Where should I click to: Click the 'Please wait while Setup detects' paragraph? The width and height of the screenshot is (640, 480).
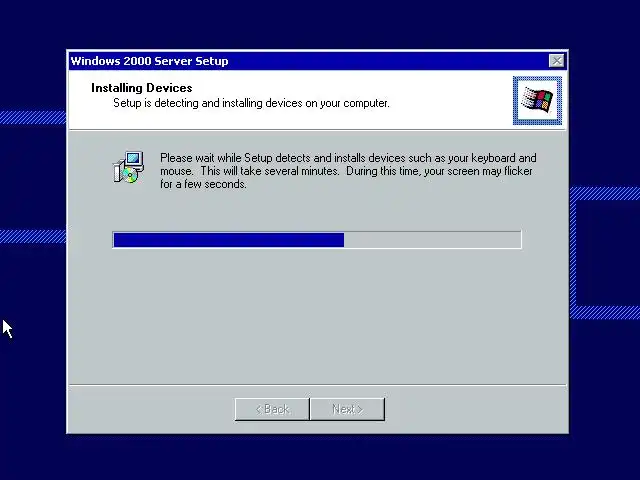[348, 171]
